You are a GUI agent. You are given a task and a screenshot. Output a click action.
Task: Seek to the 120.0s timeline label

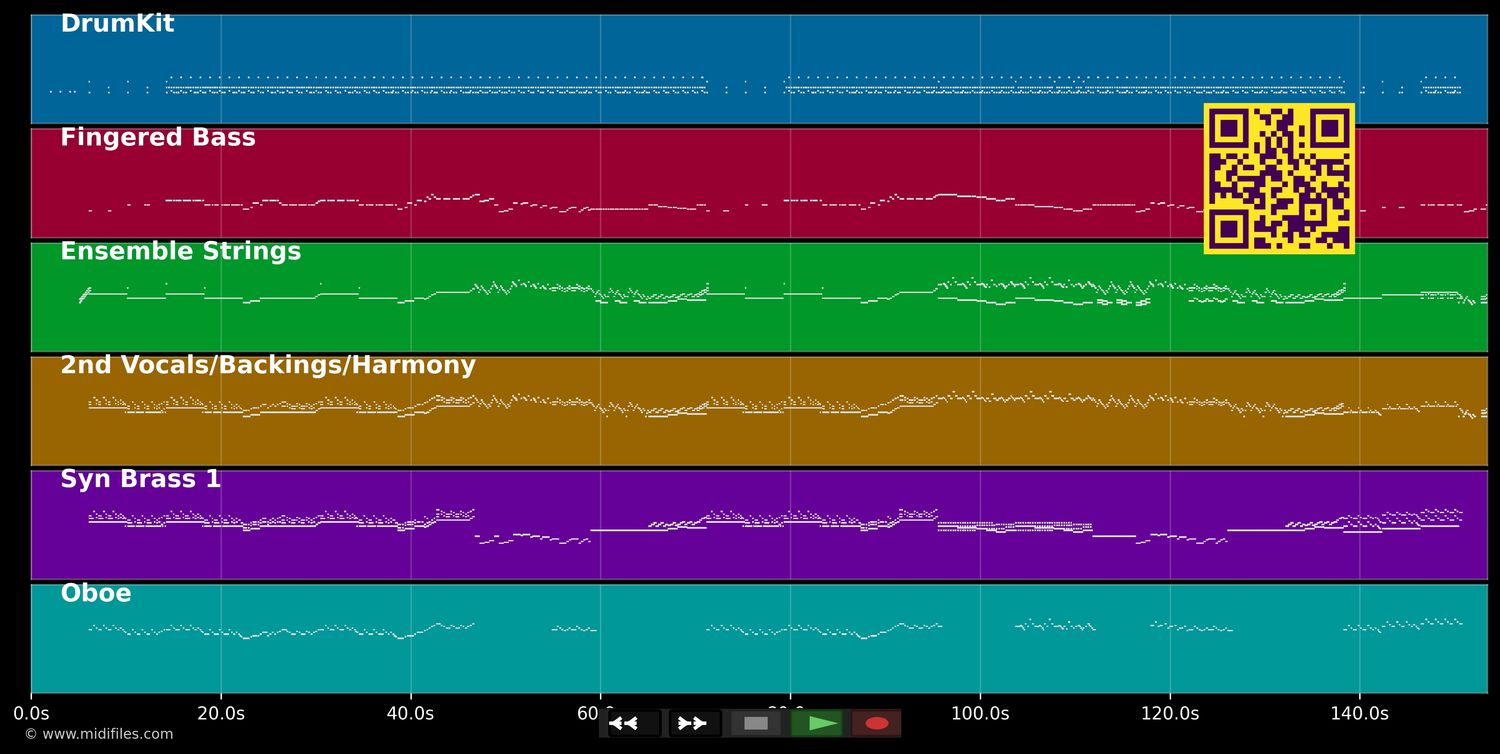coord(1170,714)
